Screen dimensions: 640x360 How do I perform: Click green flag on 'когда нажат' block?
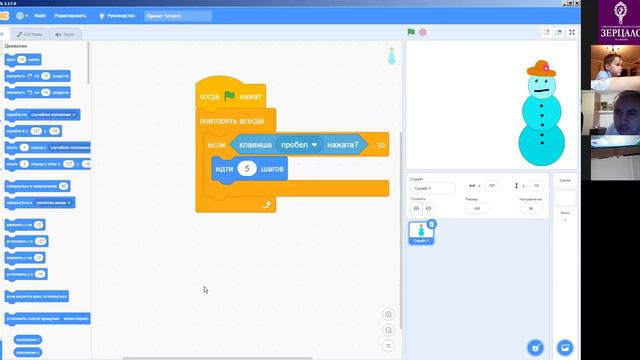pyautogui.click(x=230, y=96)
